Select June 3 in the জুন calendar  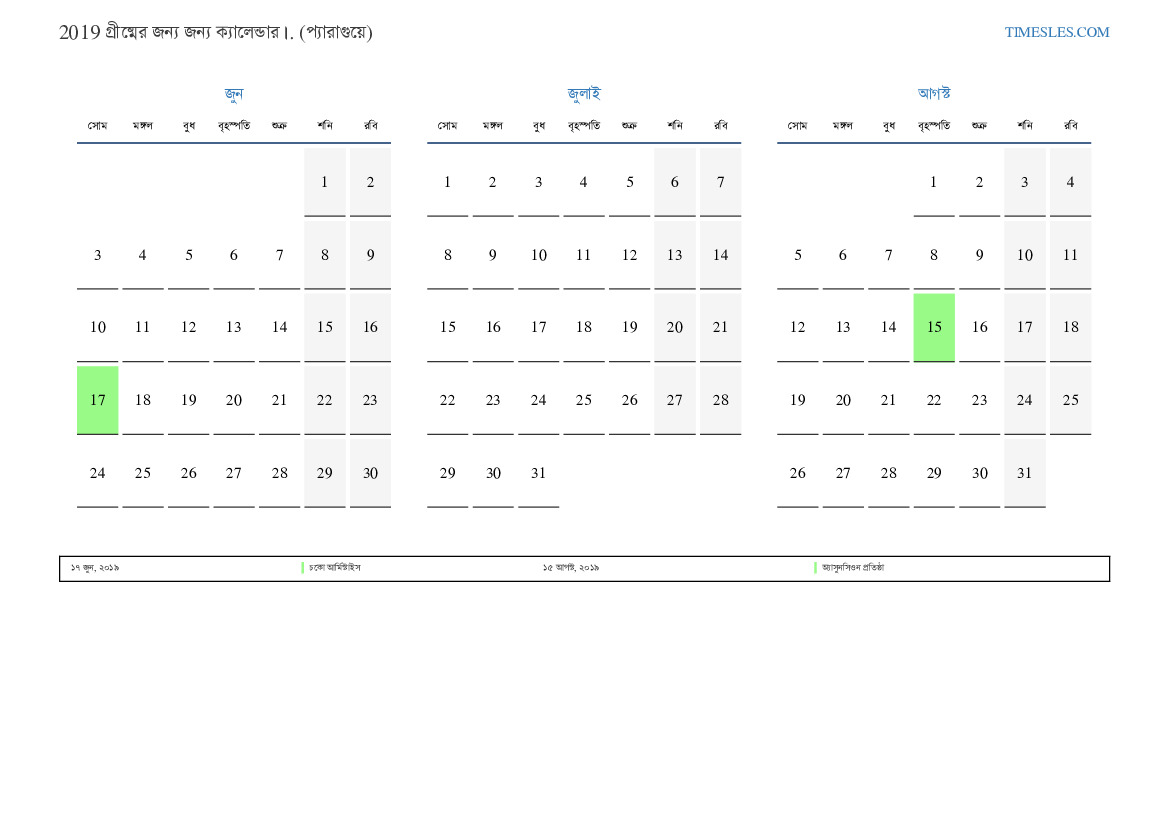[98, 255]
